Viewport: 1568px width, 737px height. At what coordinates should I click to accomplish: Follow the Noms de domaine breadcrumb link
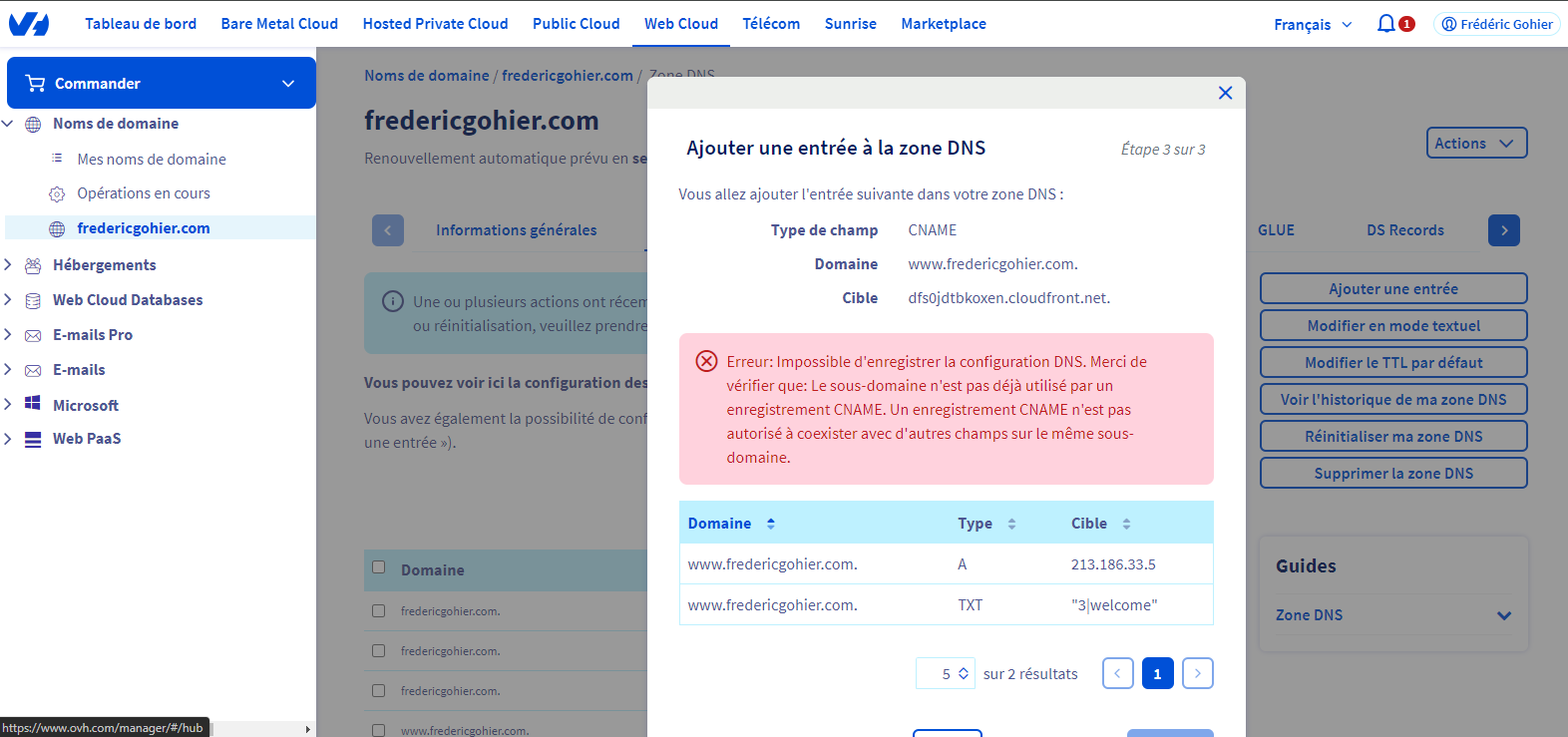(x=427, y=76)
